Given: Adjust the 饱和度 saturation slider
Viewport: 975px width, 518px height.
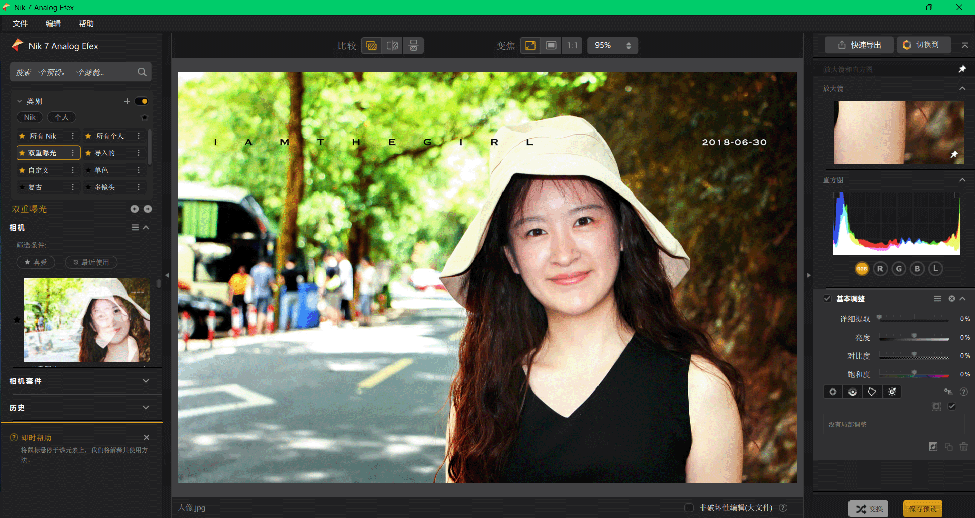Looking at the screenshot, I should pyautogui.click(x=914, y=374).
